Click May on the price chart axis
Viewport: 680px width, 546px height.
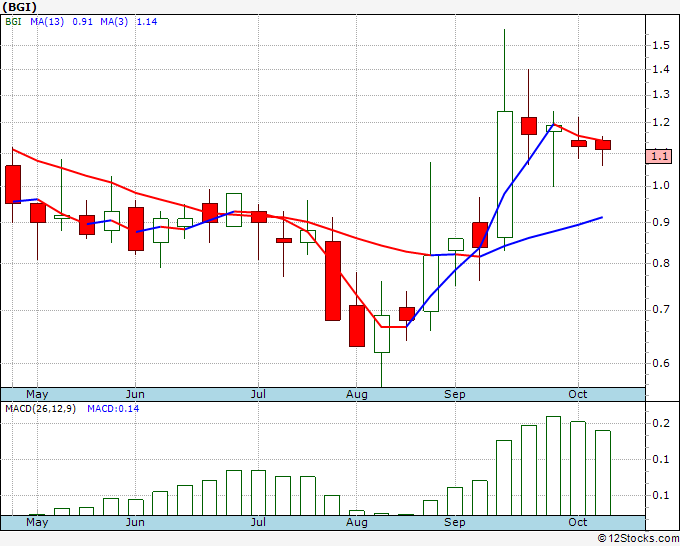click(37, 394)
